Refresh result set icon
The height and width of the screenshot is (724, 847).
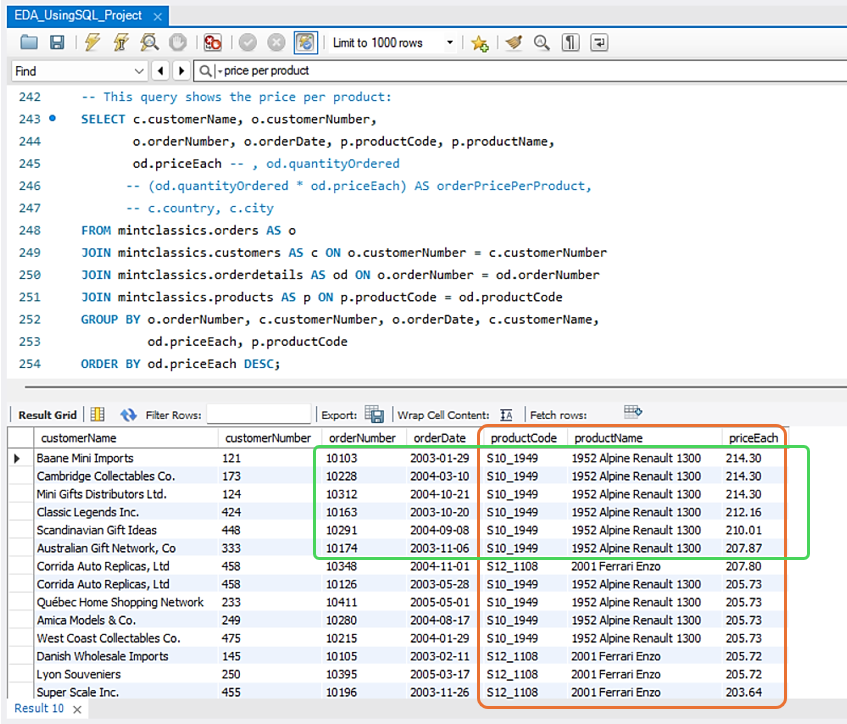(x=128, y=414)
